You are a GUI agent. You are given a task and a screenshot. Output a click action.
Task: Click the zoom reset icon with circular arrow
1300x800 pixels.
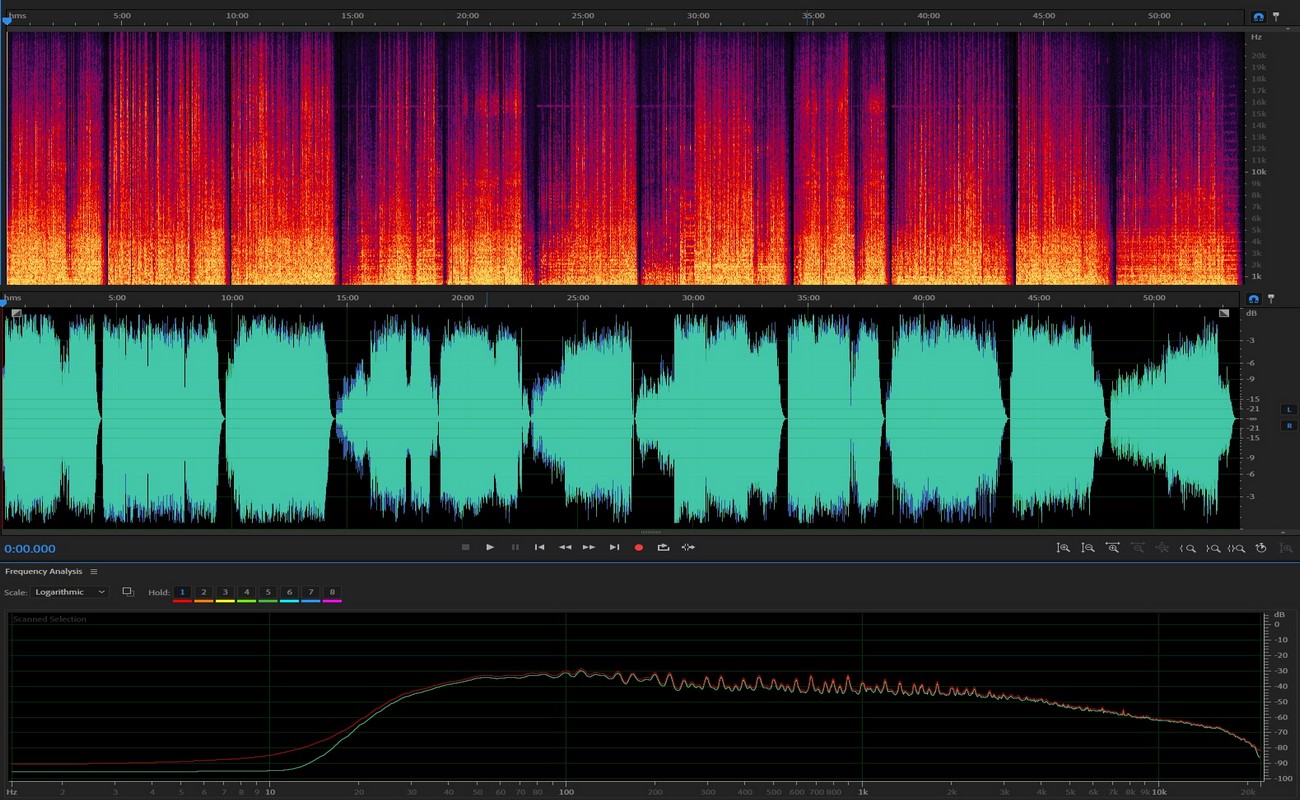click(1261, 548)
